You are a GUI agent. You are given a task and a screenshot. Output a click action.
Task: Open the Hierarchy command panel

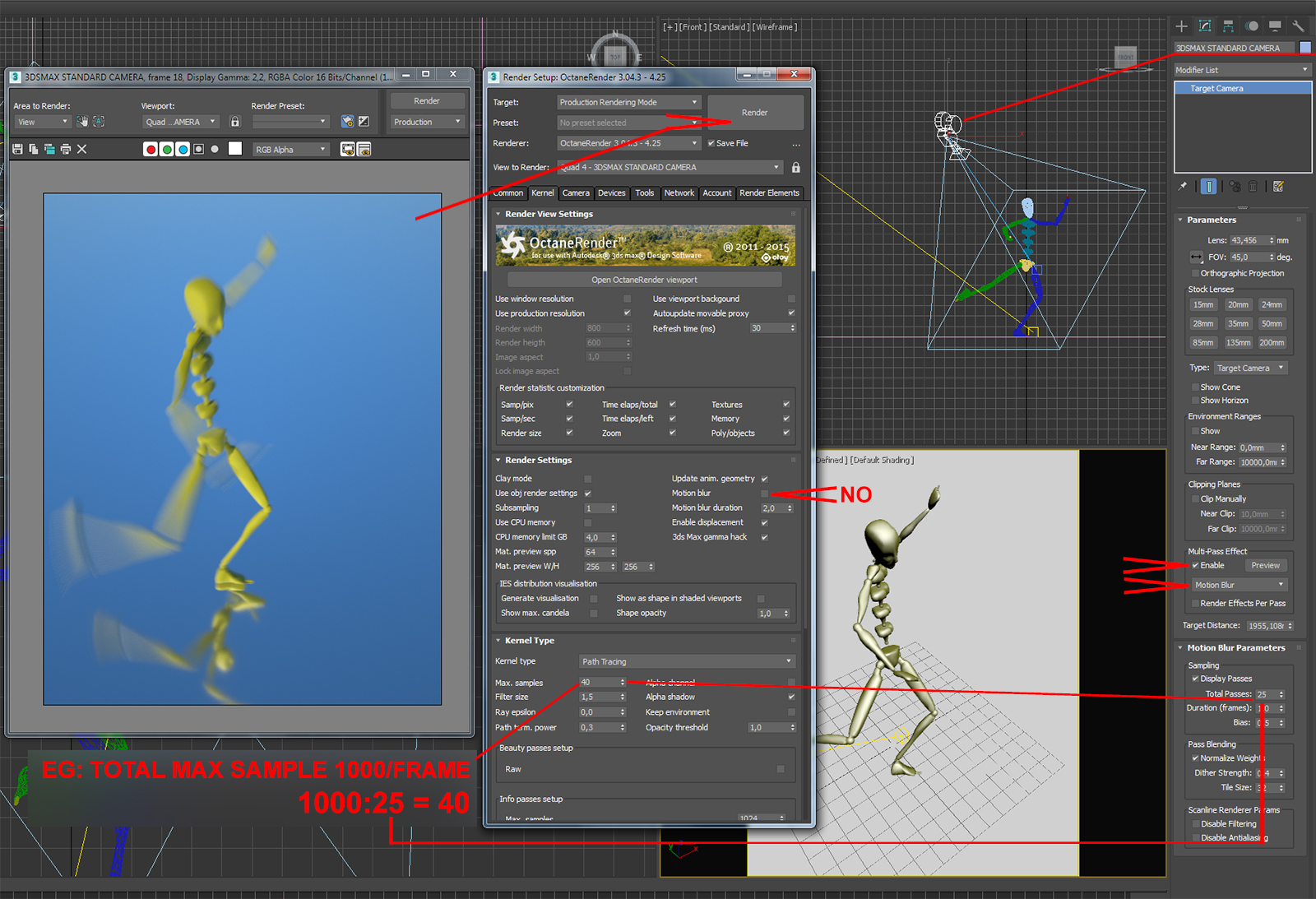1228,26
